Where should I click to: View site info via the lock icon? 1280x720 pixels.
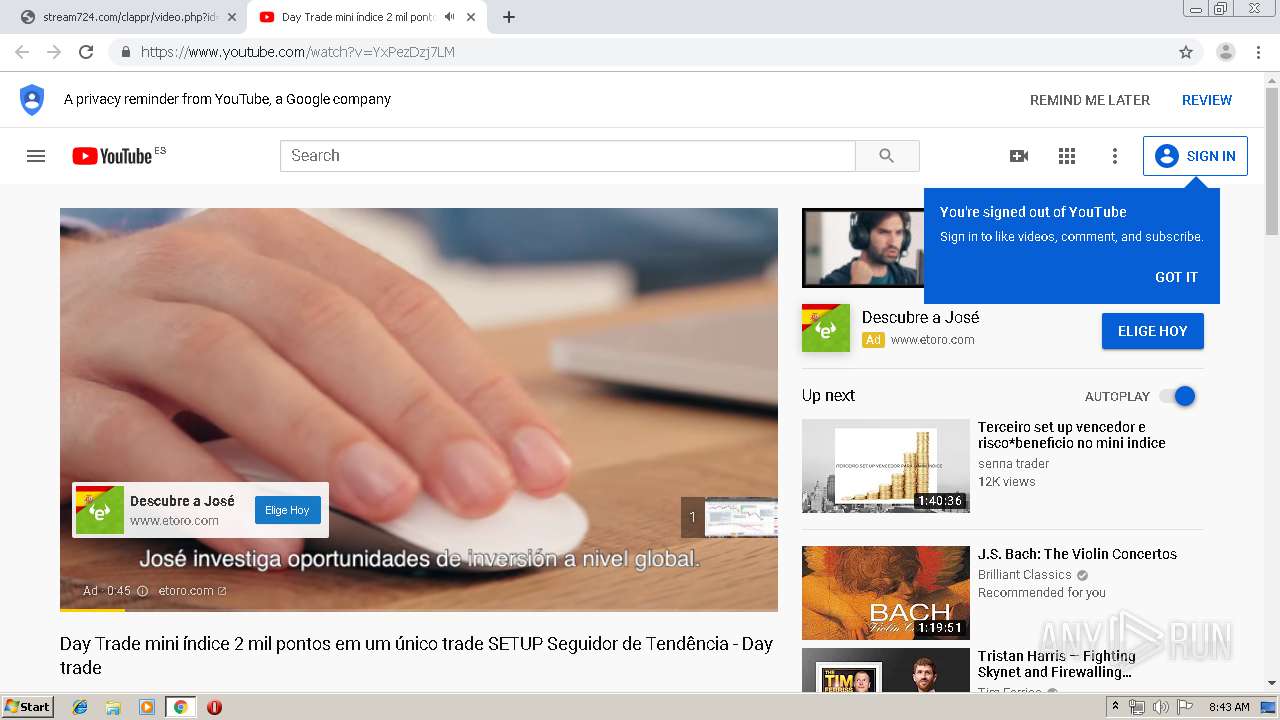(126, 52)
